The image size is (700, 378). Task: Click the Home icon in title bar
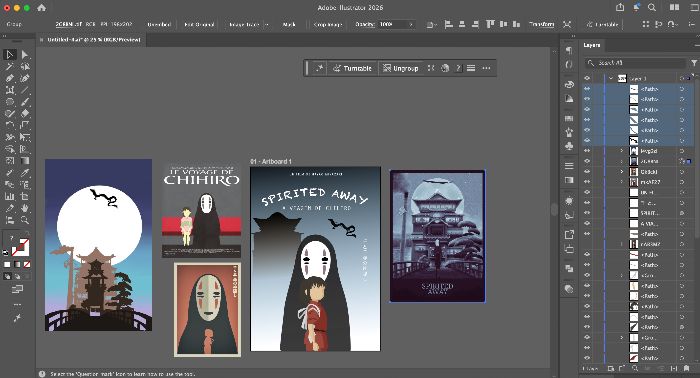pyautogui.click(x=41, y=8)
